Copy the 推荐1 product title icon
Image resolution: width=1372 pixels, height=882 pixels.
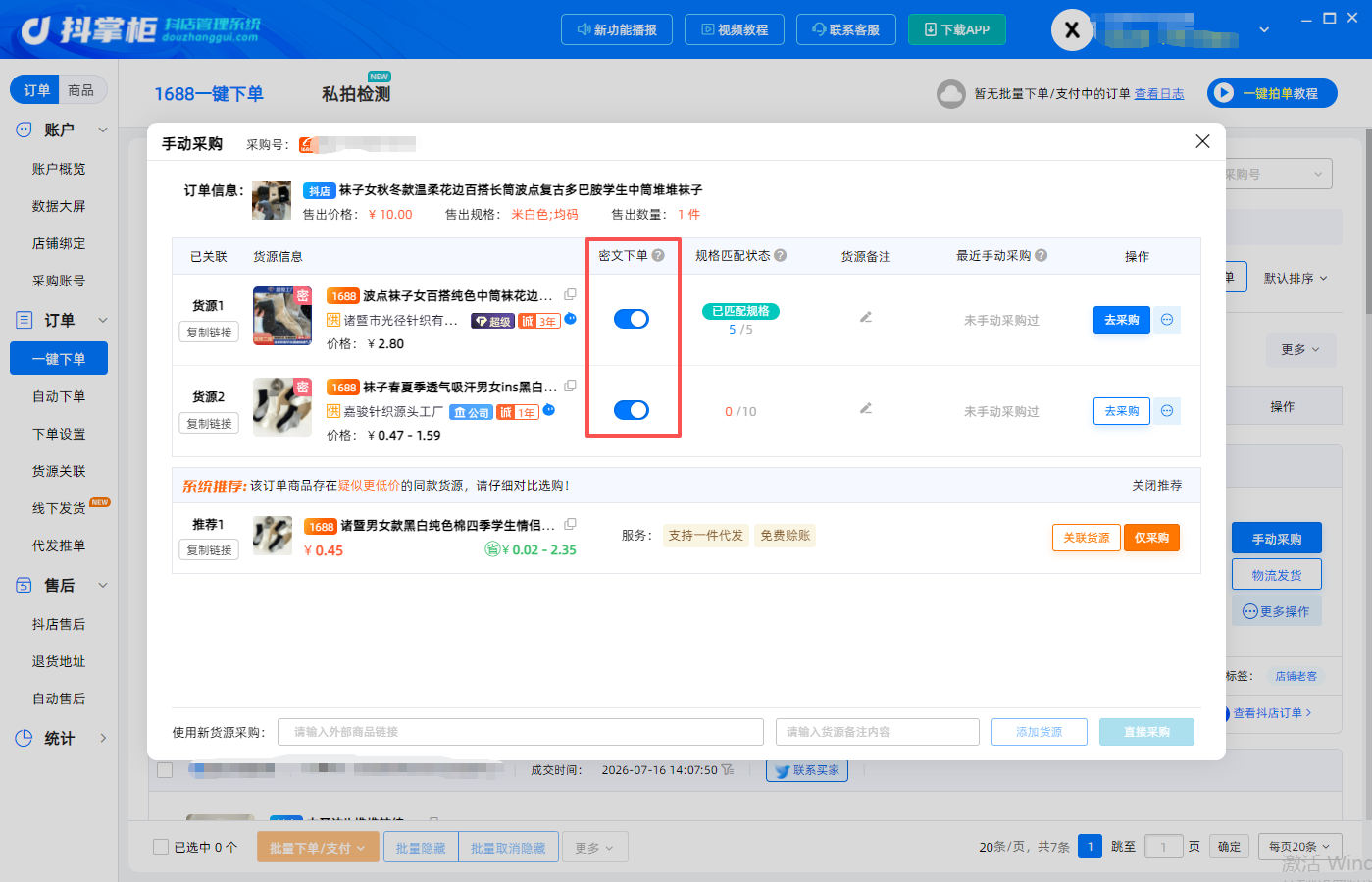click(571, 524)
